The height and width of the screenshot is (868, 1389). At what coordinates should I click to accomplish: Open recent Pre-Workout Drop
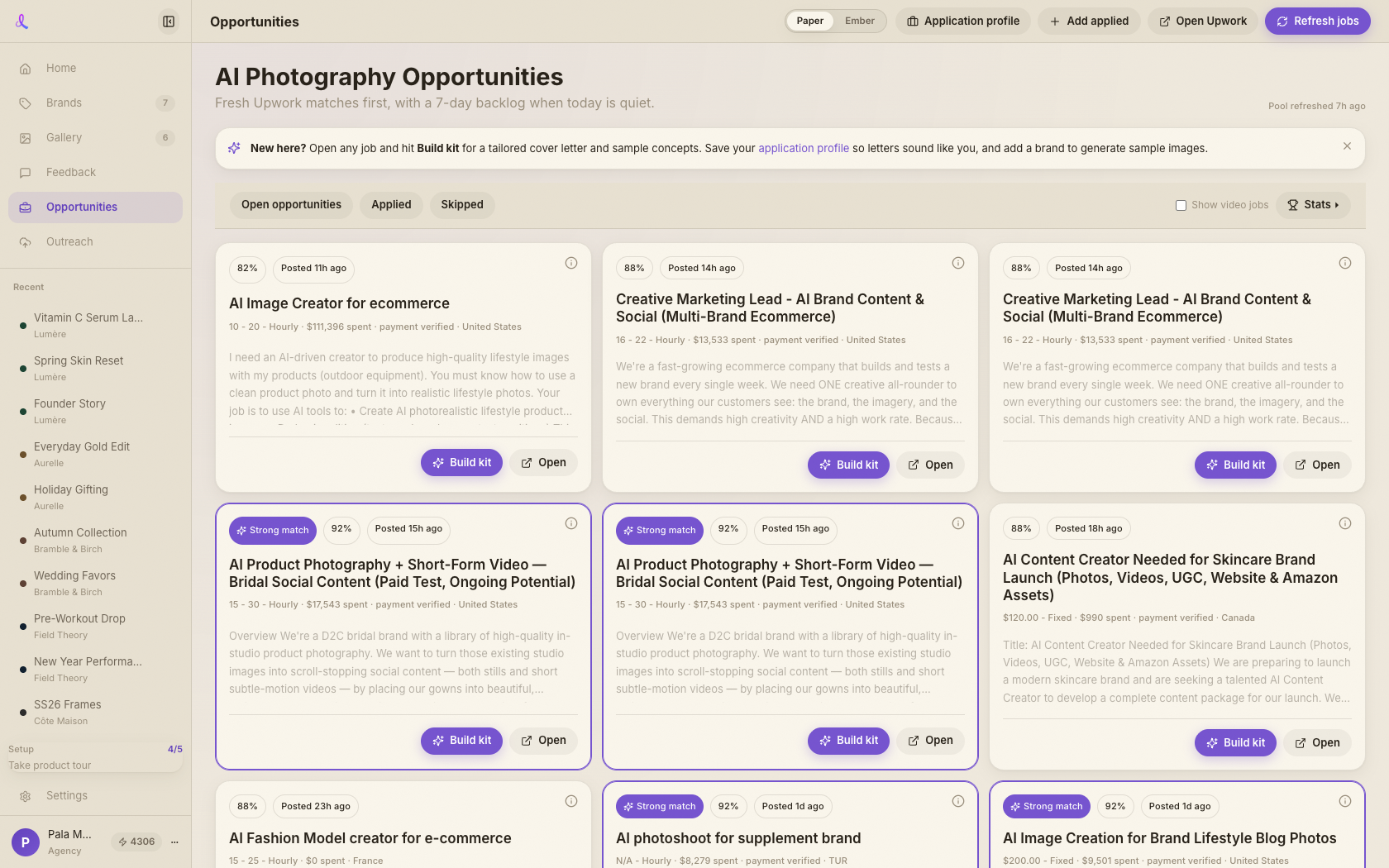(95, 626)
